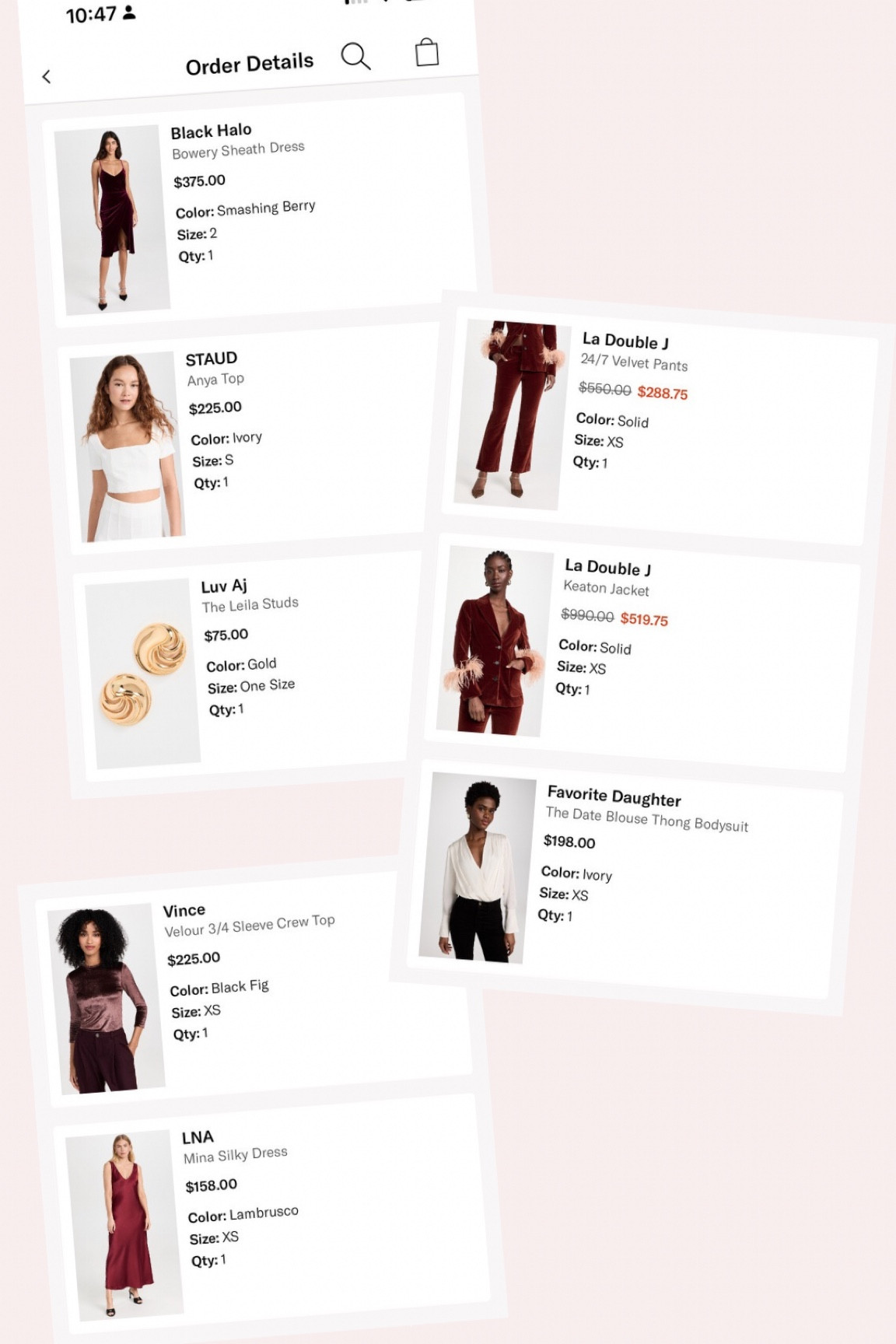Tap the $288.75 sale price
Image resolution: width=896 pixels, height=1344 pixels.
click(x=663, y=393)
